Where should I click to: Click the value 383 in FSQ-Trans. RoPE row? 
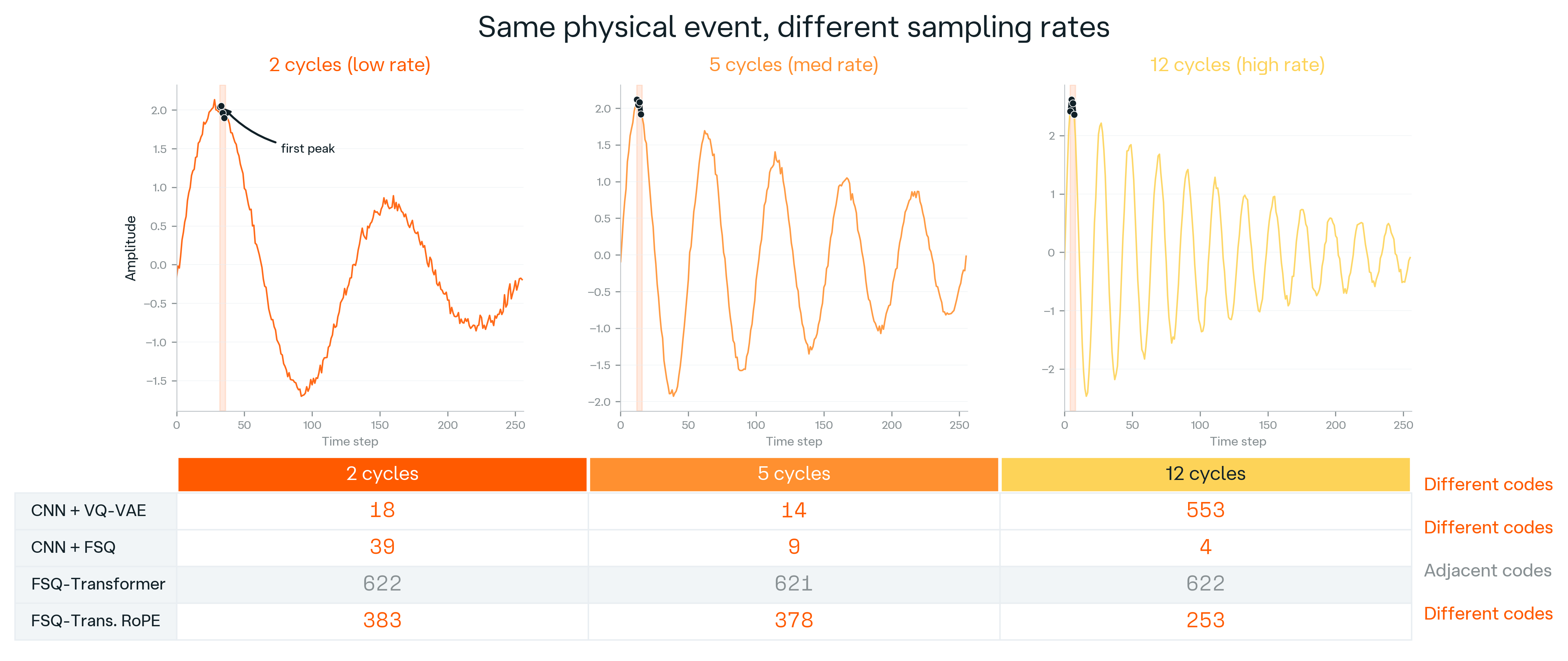point(382,620)
